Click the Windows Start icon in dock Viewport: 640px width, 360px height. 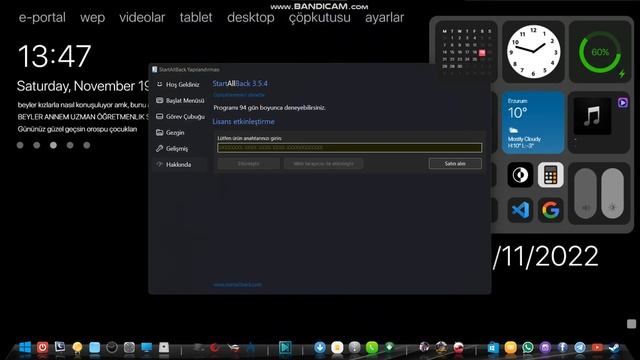[x=25, y=348]
